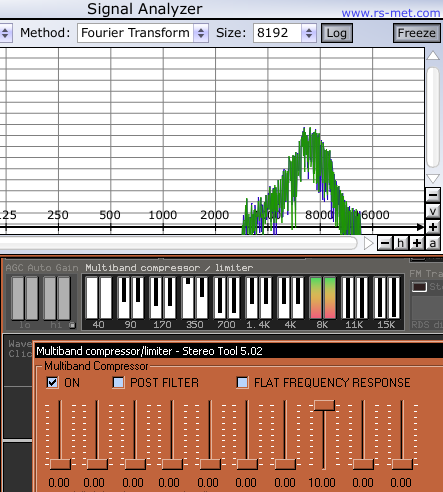Click the vertical scrollbar up arrow
Image resolution: width=443 pixels, height=492 pixels.
pos(433,56)
